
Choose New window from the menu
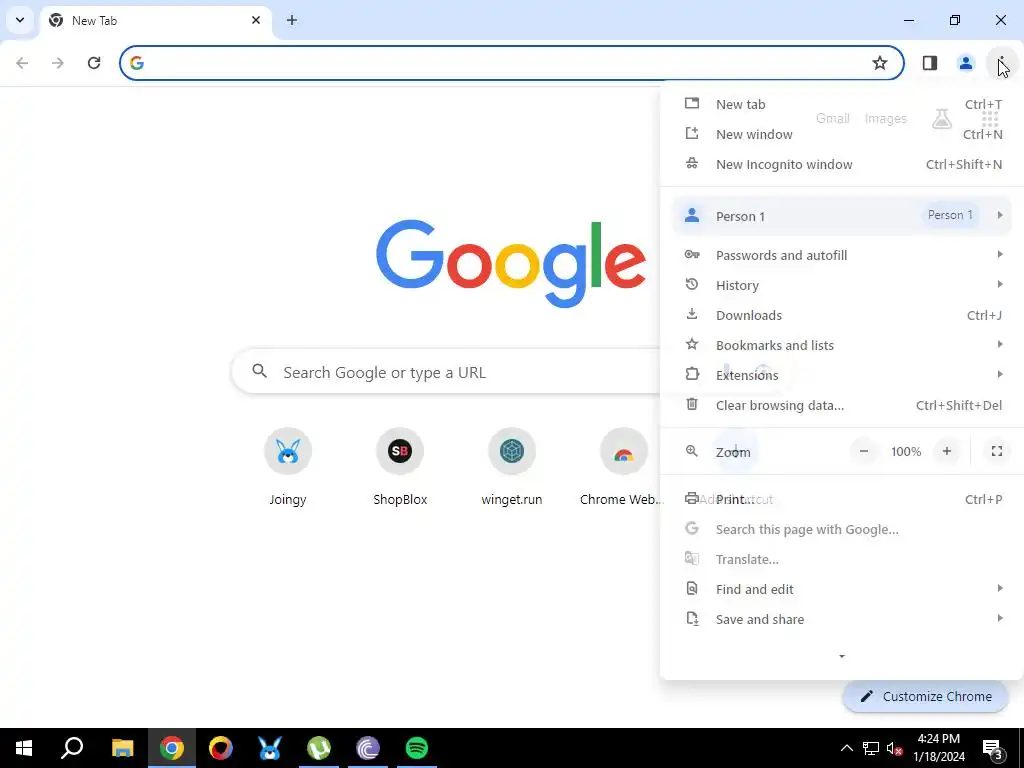(842, 135)
